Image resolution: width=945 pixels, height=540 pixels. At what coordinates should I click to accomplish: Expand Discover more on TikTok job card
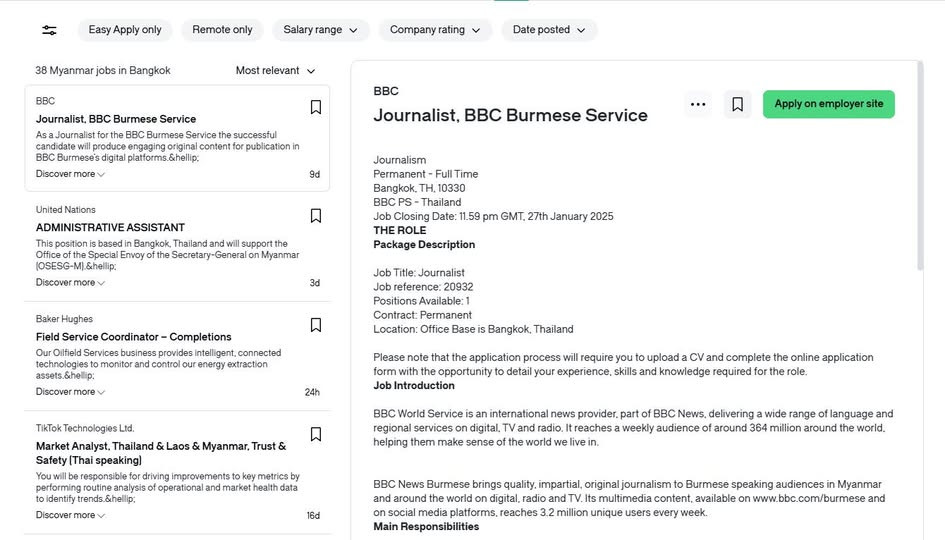pos(70,515)
